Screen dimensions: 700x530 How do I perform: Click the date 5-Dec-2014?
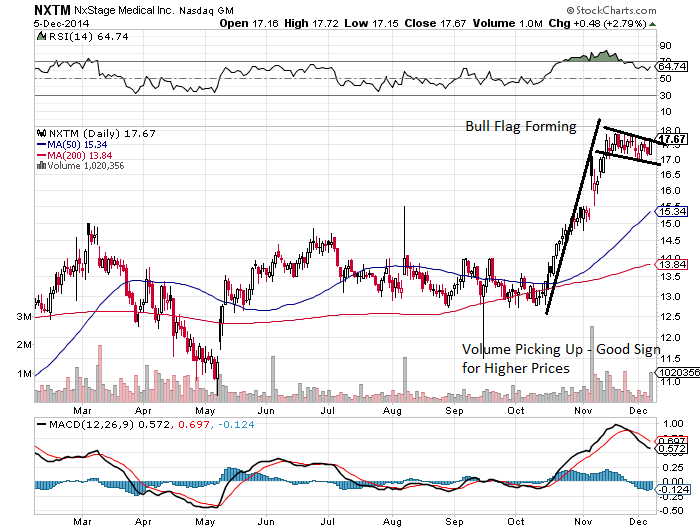point(62,24)
